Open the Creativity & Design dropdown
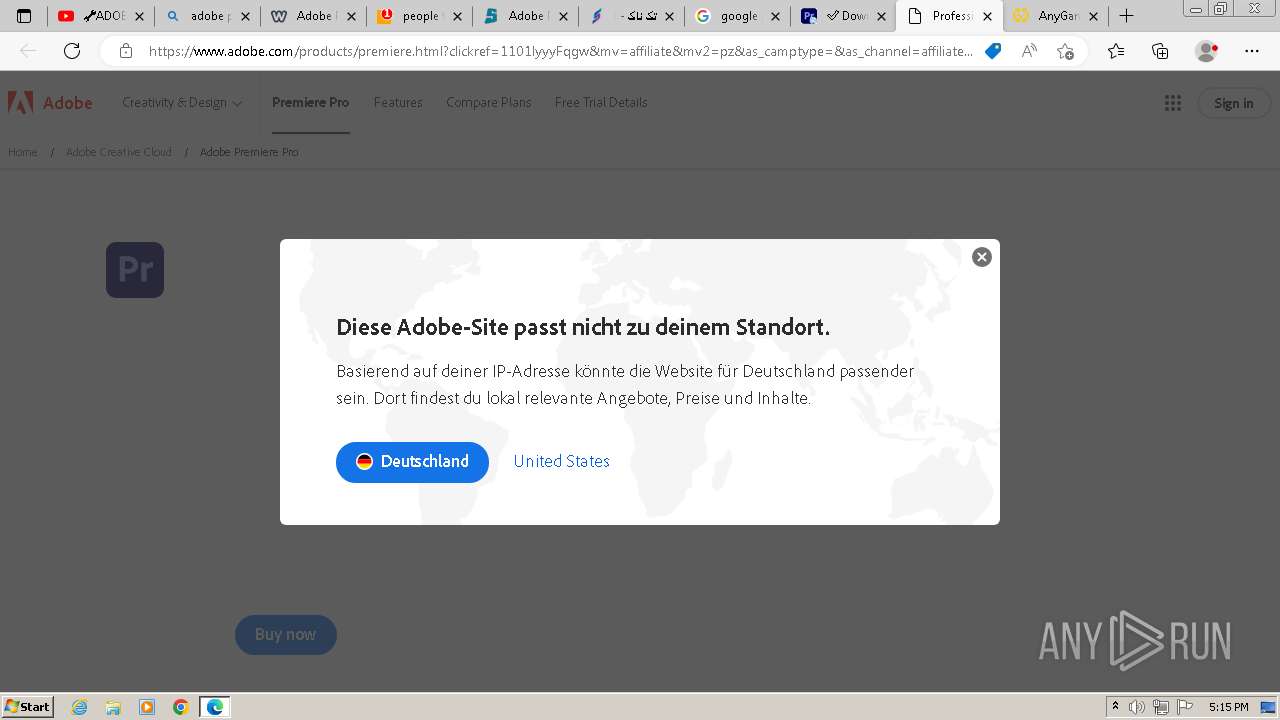This screenshot has width=1280, height=720. coord(182,102)
